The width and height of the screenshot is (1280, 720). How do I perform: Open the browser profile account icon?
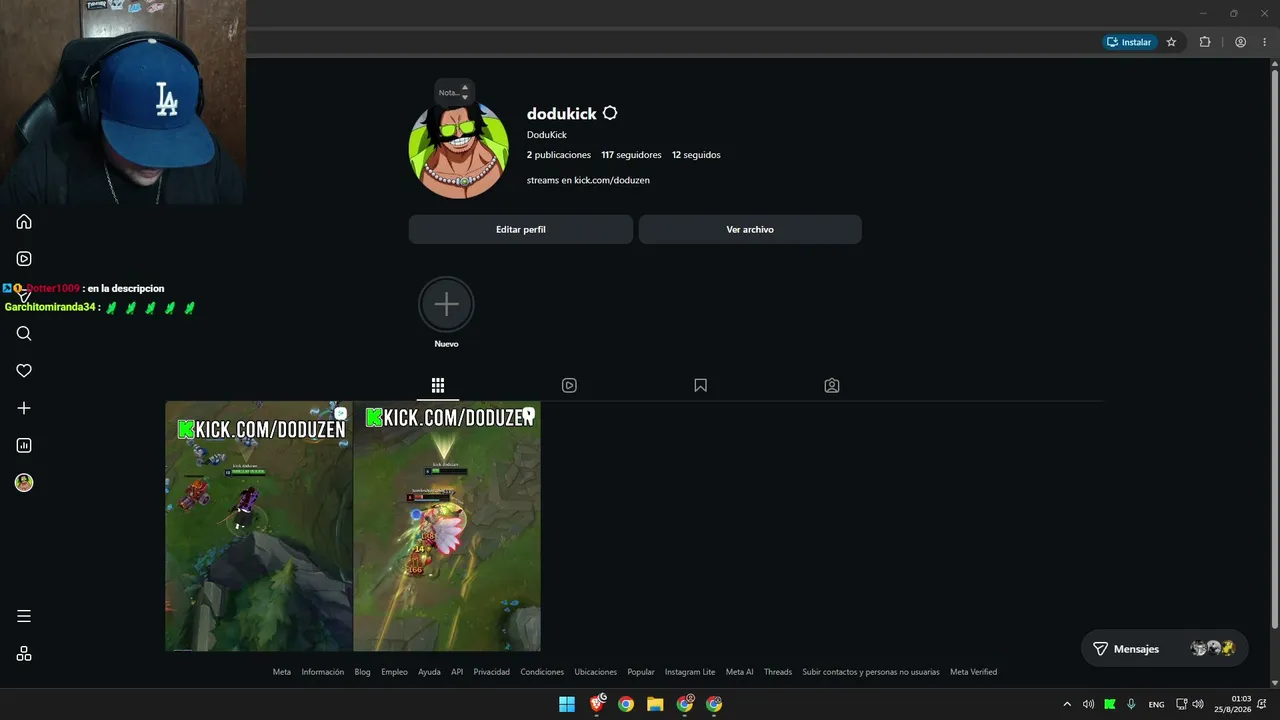[x=1241, y=42]
